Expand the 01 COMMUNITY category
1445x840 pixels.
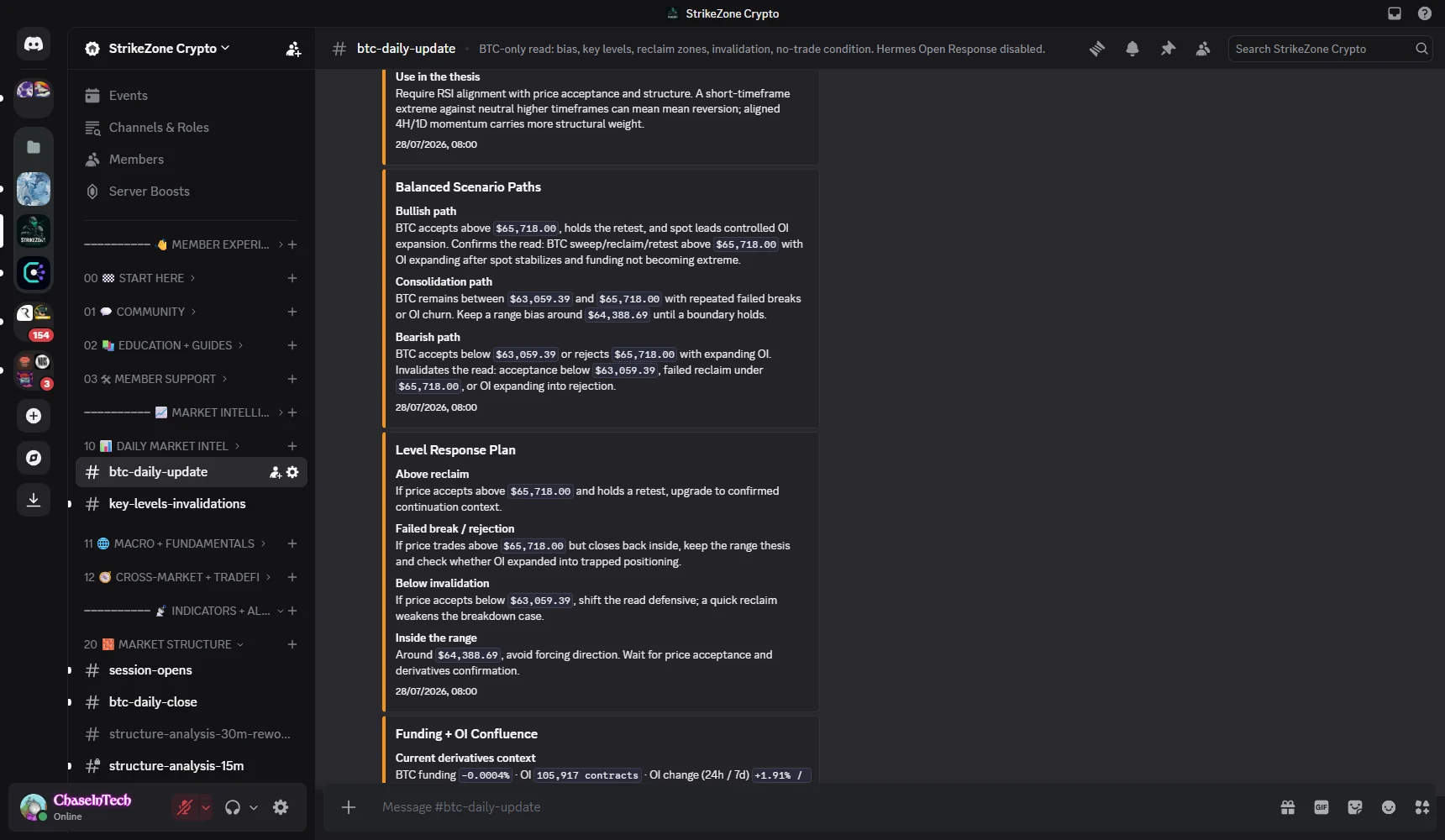pos(140,312)
